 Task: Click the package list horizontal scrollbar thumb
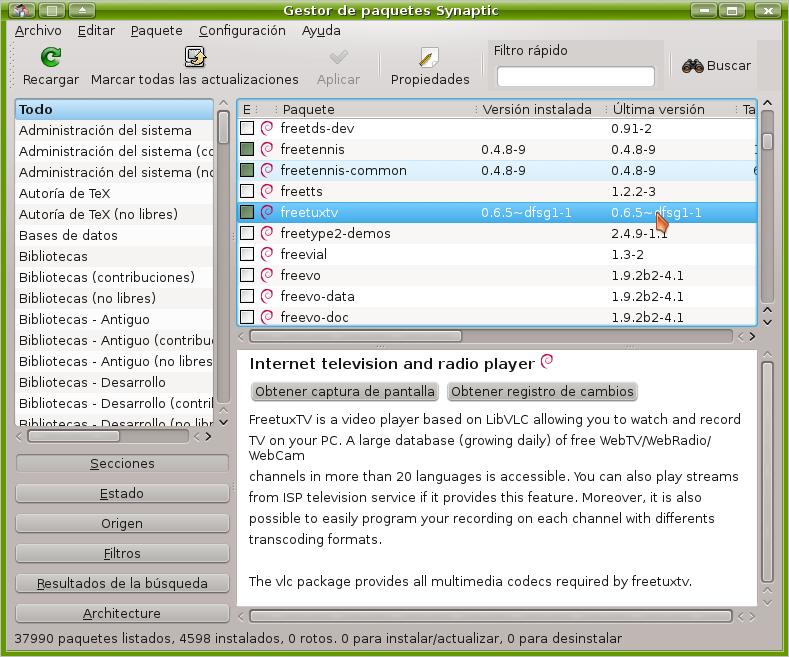click(x=355, y=336)
